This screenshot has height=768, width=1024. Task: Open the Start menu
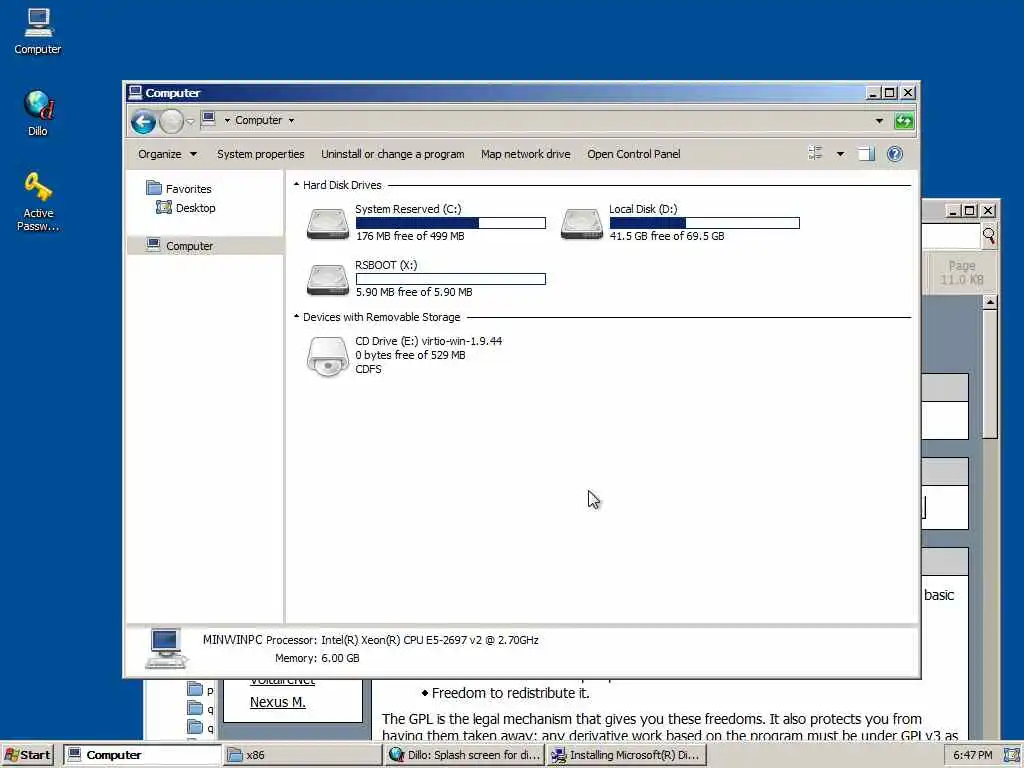tap(27, 755)
